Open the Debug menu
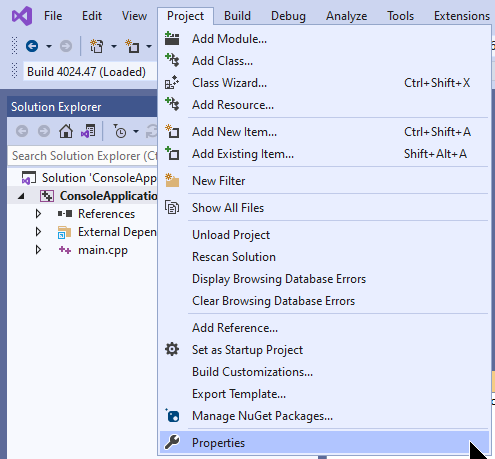The width and height of the screenshot is (495, 459). 288,16
